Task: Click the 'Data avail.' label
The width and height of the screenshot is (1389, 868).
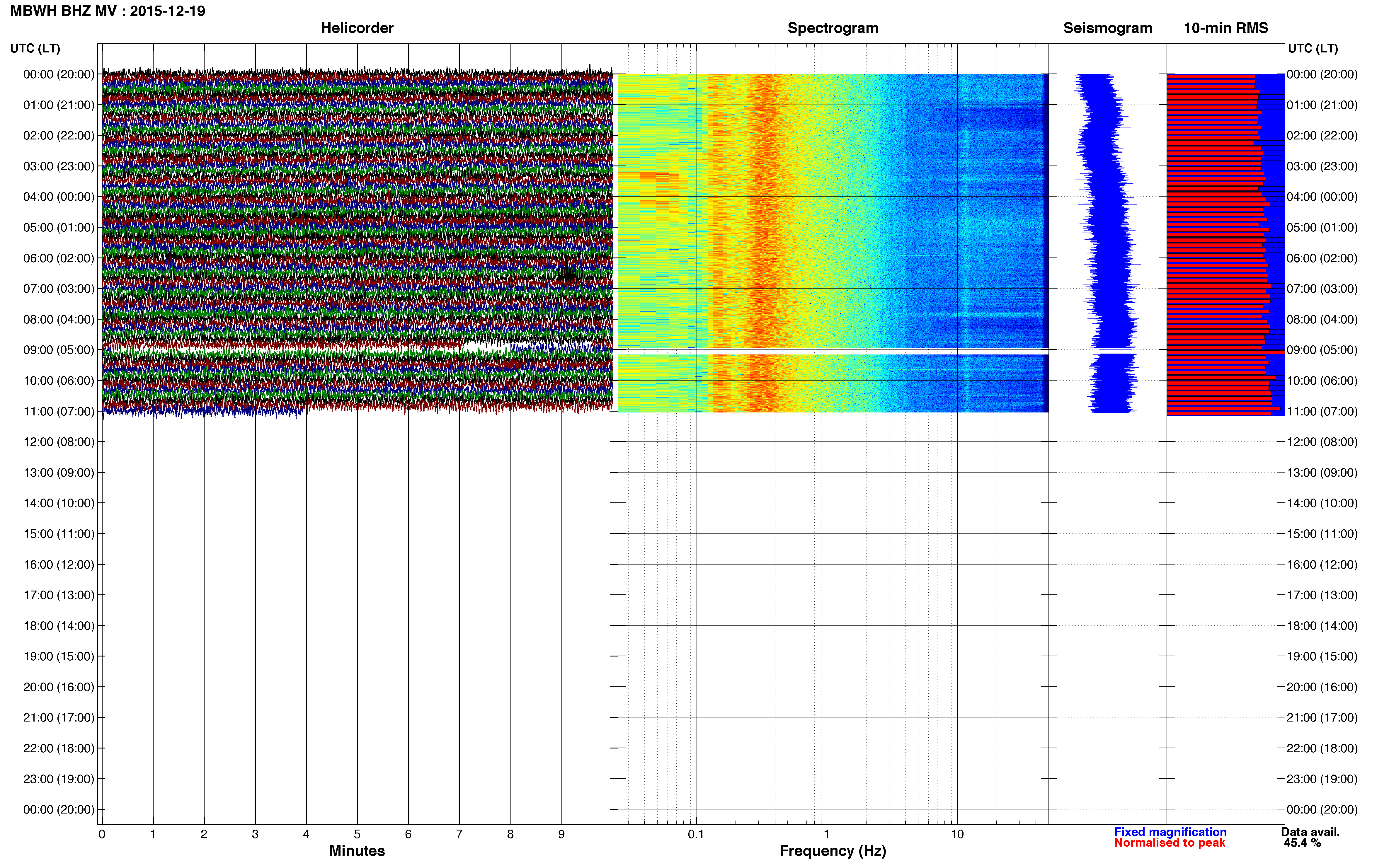Action: pos(1310,832)
